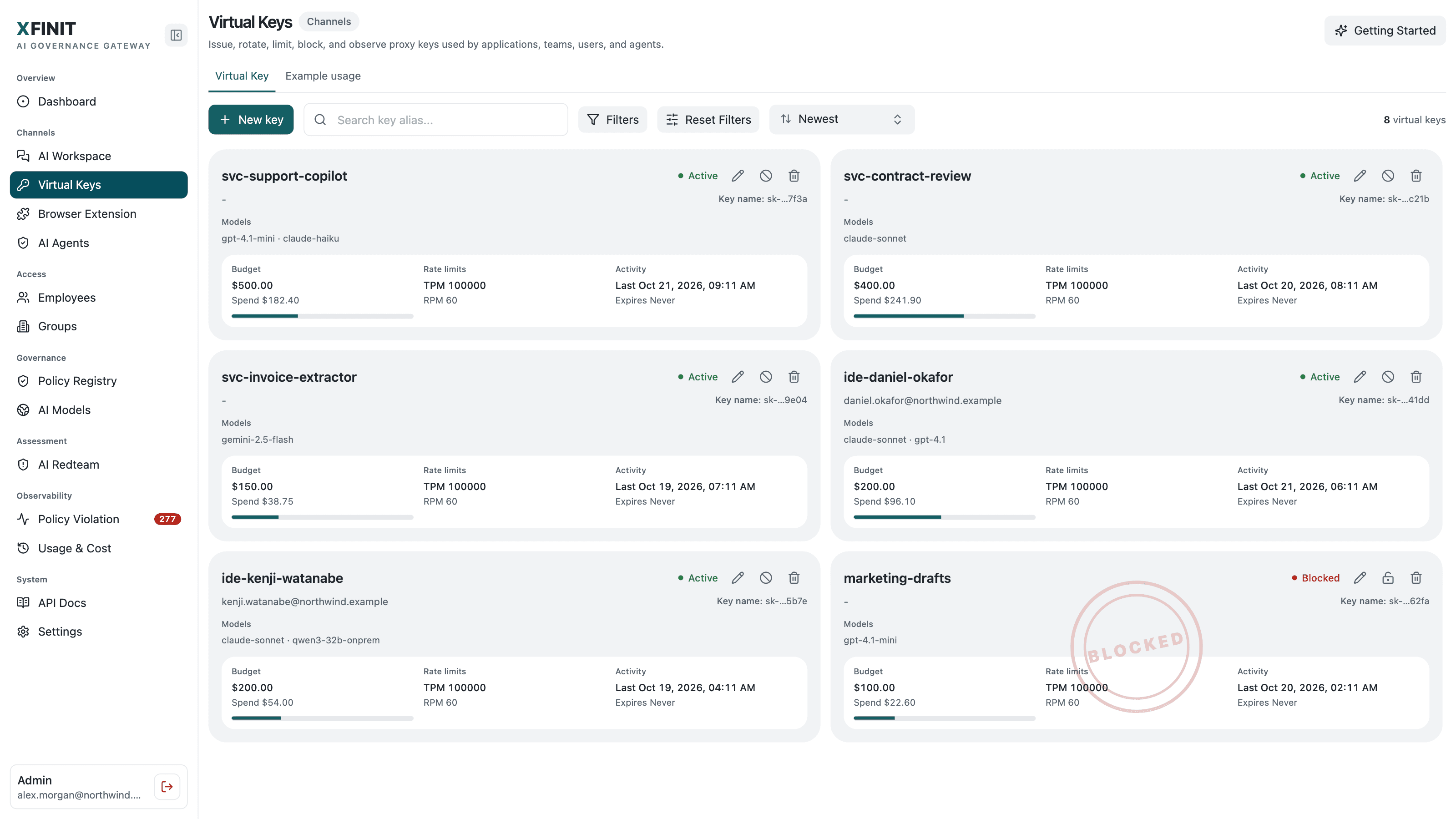Image resolution: width=1456 pixels, height=819 pixels.
Task: Click Reset Filters button
Action: point(708,119)
